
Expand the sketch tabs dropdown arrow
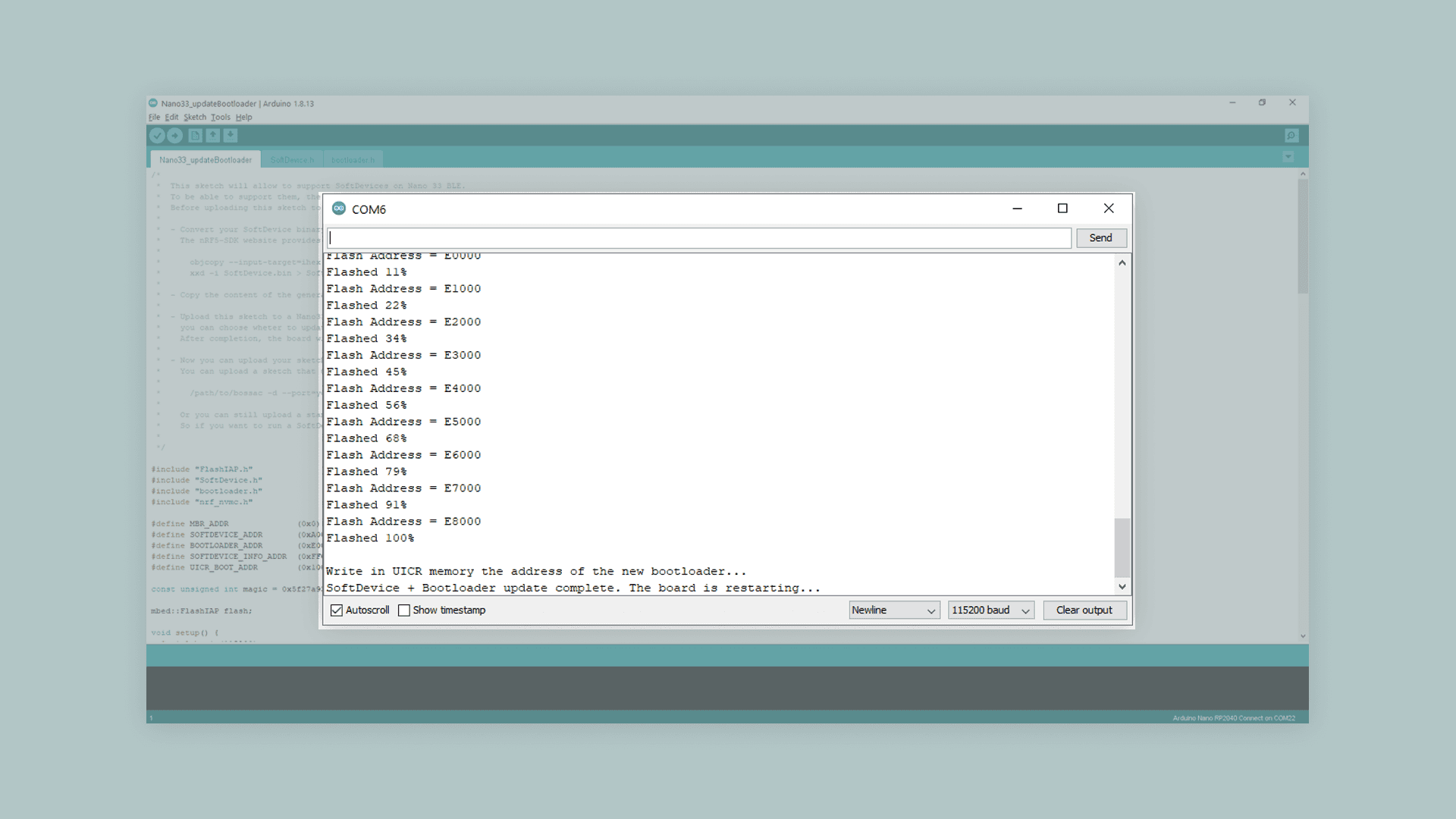click(x=1288, y=157)
